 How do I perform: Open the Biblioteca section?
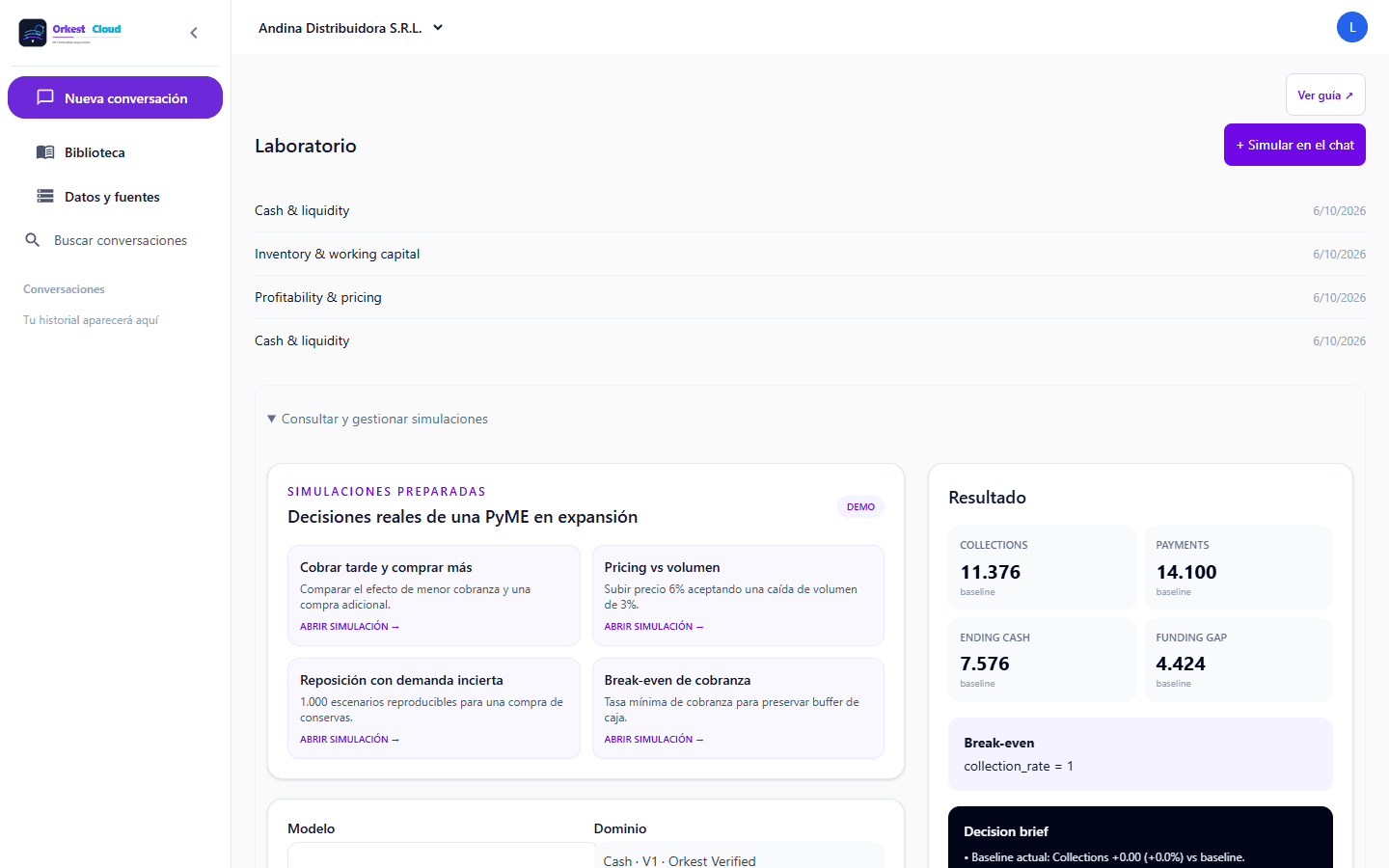coord(115,152)
